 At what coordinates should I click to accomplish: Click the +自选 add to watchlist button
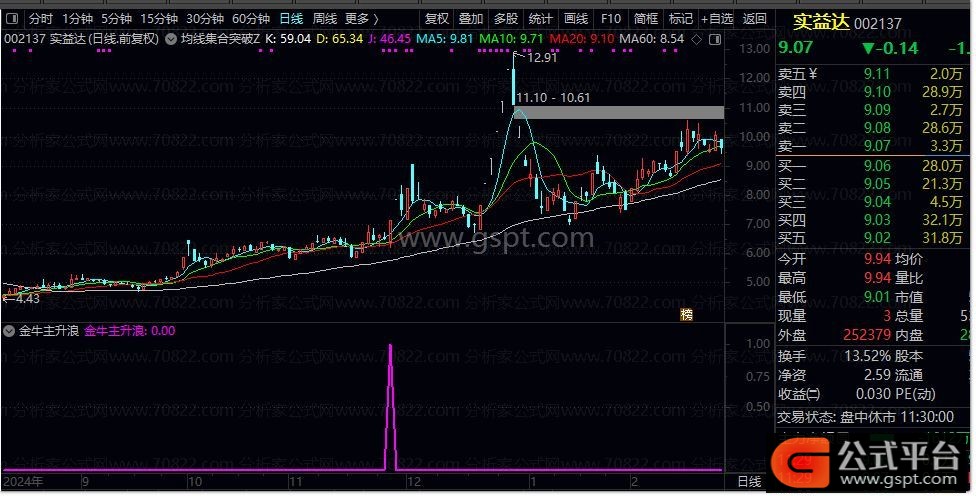715,18
